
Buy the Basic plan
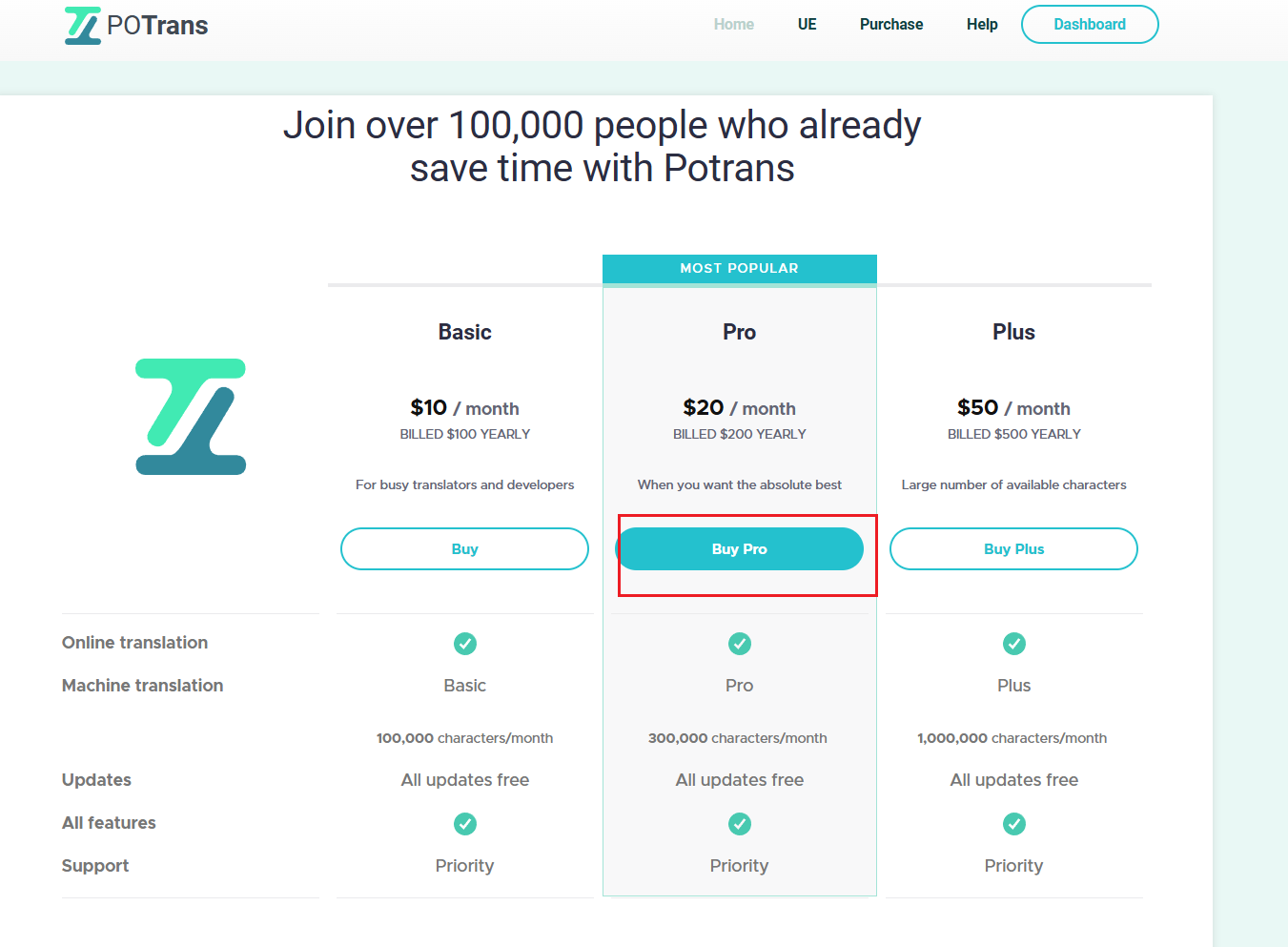pos(464,549)
